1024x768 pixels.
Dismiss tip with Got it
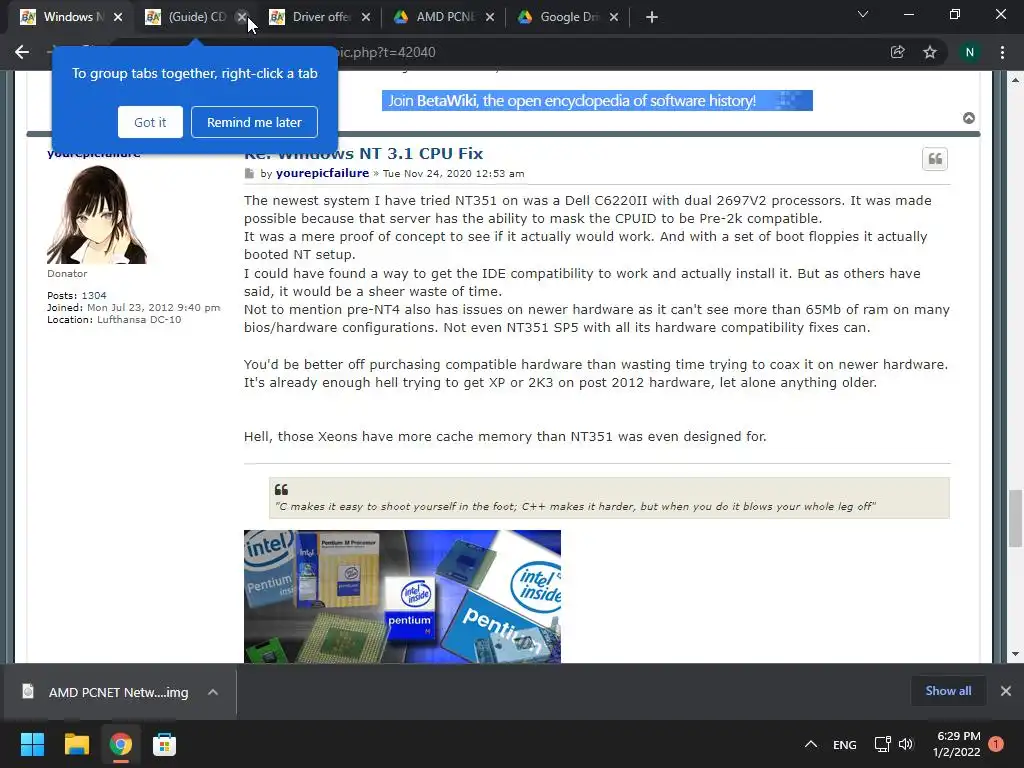point(150,122)
